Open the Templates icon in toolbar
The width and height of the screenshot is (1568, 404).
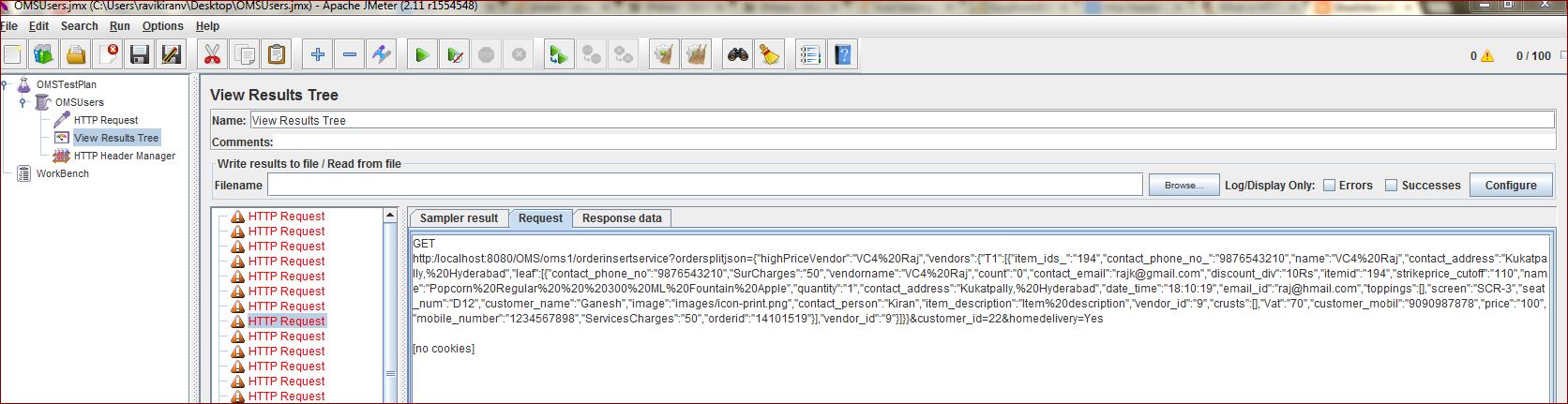click(x=44, y=55)
